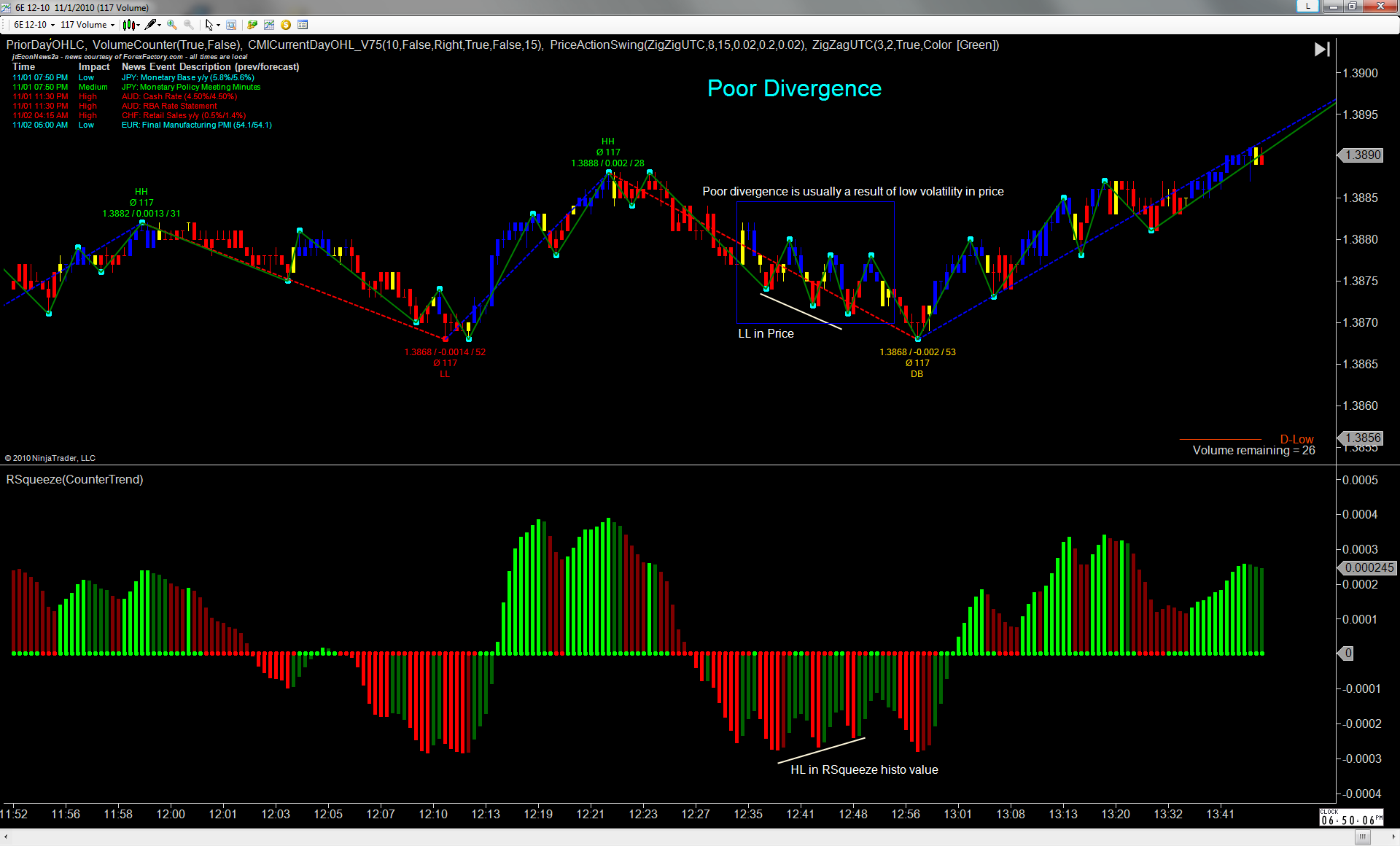Image resolution: width=1400 pixels, height=846 pixels.
Task: Click the D-Low line label
Action: point(1296,439)
